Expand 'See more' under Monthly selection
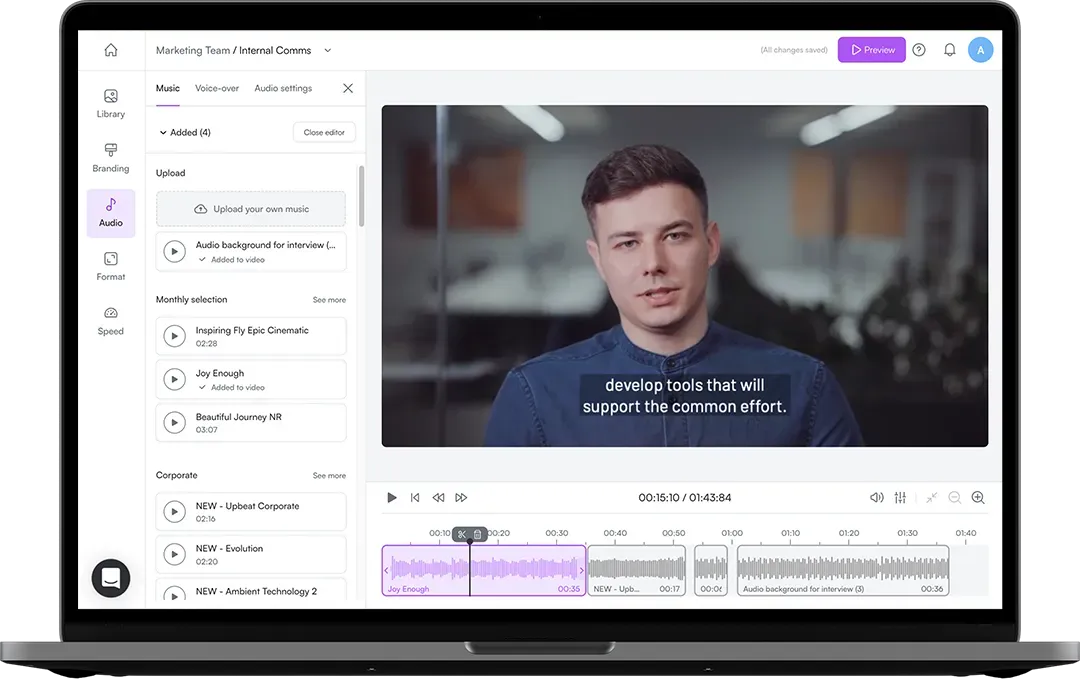The height and width of the screenshot is (679, 1080). coord(329,299)
